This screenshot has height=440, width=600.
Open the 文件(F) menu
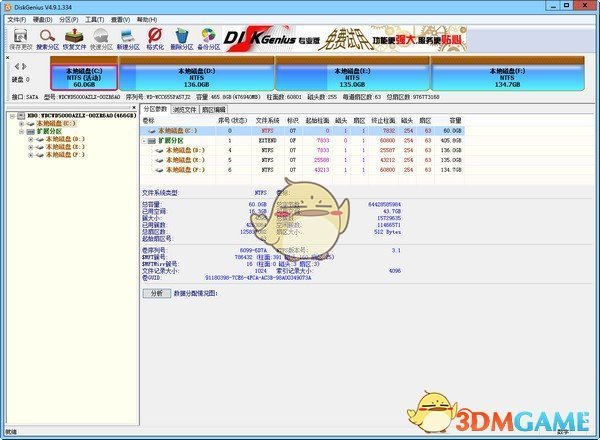pos(16,20)
